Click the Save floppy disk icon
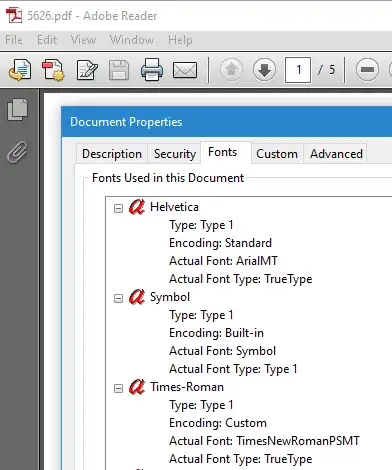Screen dimensions: 392x470 [119, 70]
